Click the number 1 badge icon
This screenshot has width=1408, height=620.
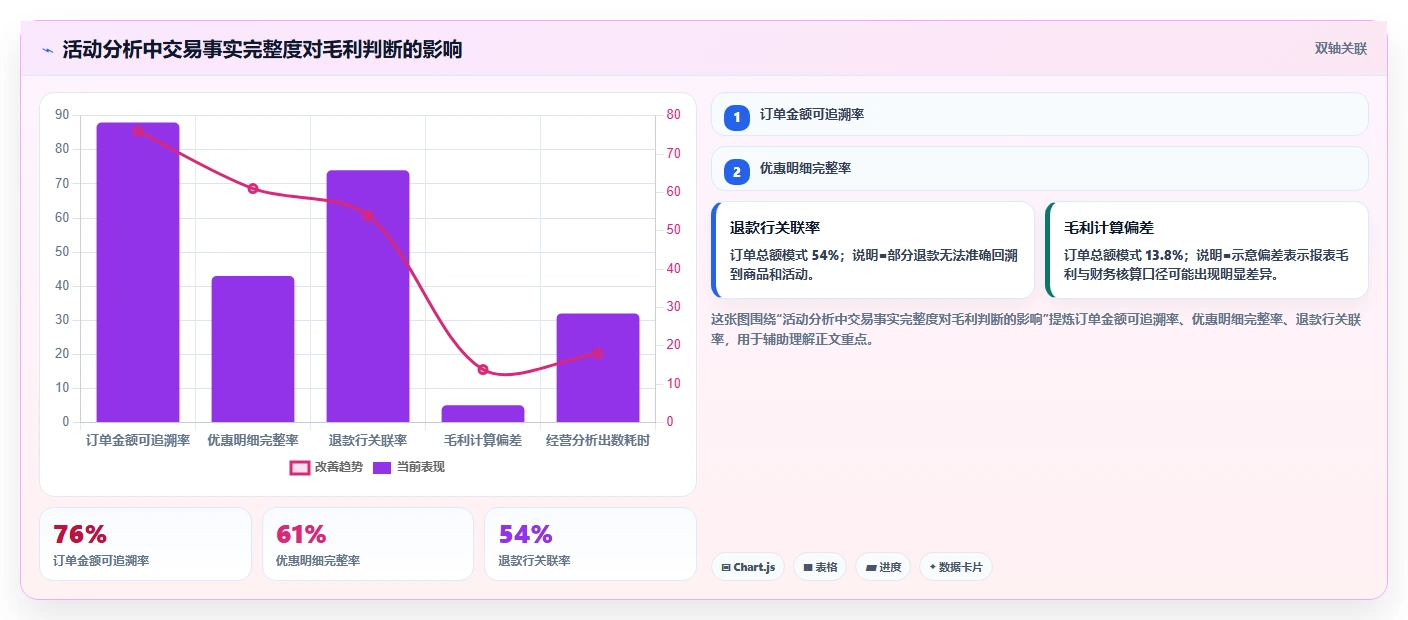737,117
